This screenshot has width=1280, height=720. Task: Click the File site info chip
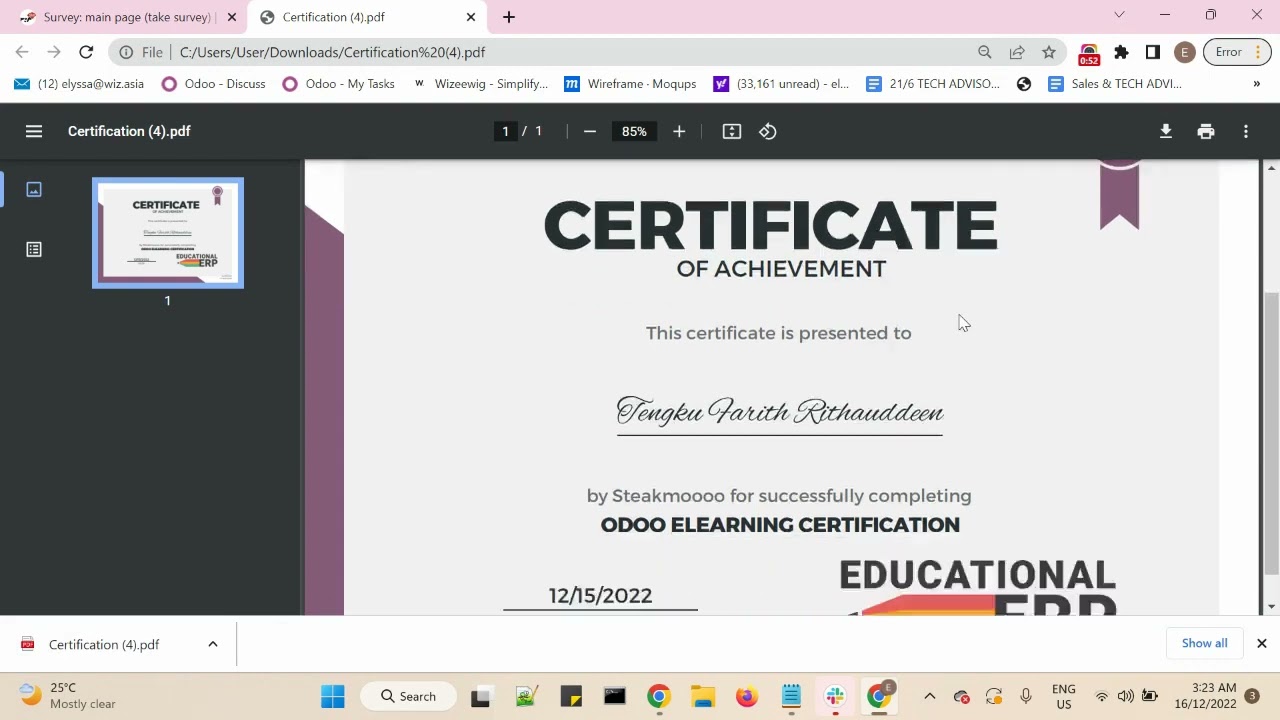(x=141, y=52)
